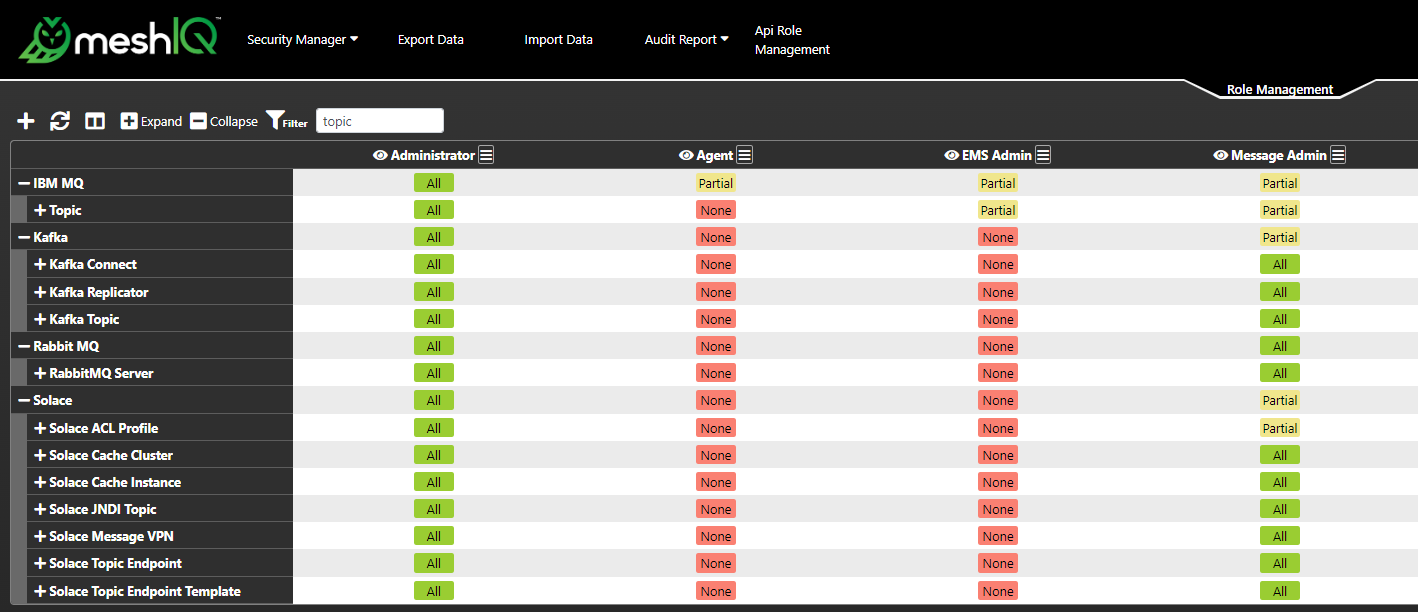Image resolution: width=1418 pixels, height=612 pixels.
Task: Refresh the role grid using the refresh icon
Action: [x=60, y=120]
